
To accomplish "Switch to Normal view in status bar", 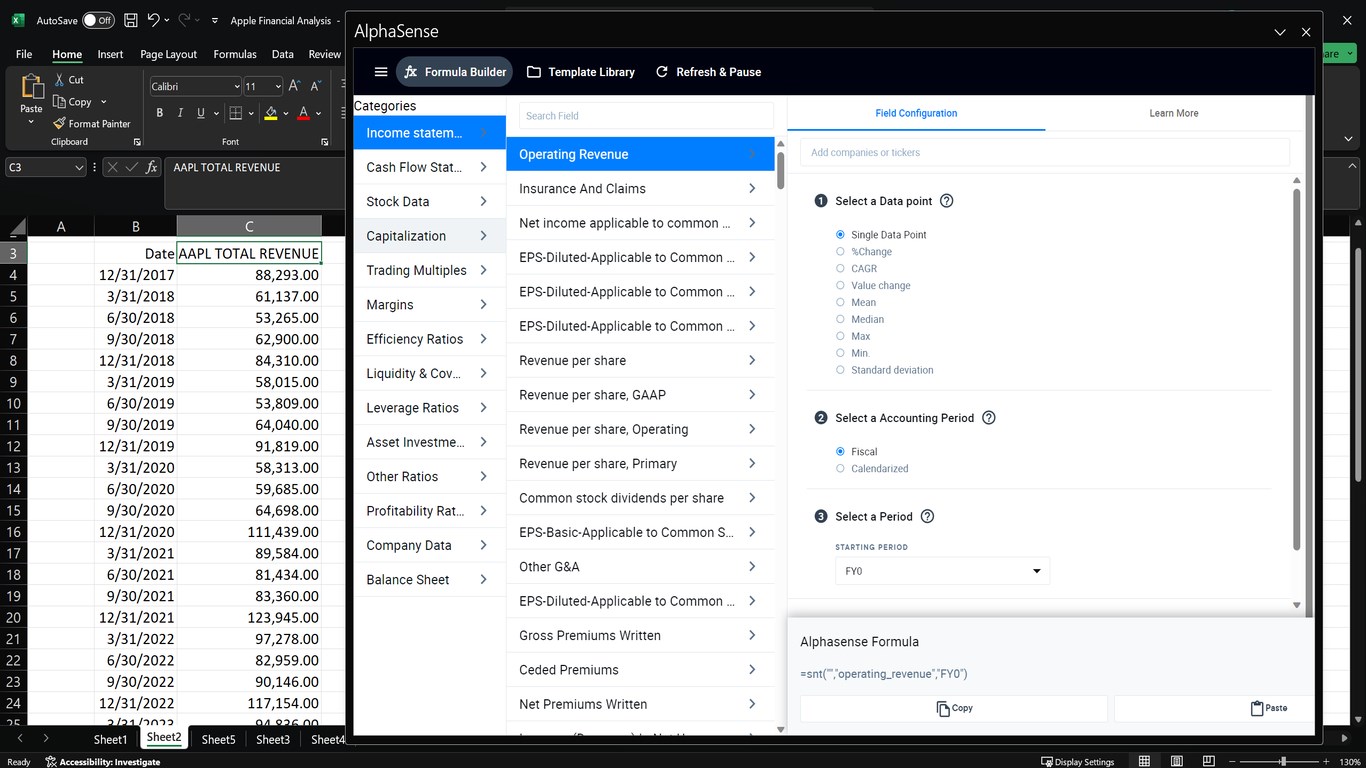I will click(x=1144, y=762).
